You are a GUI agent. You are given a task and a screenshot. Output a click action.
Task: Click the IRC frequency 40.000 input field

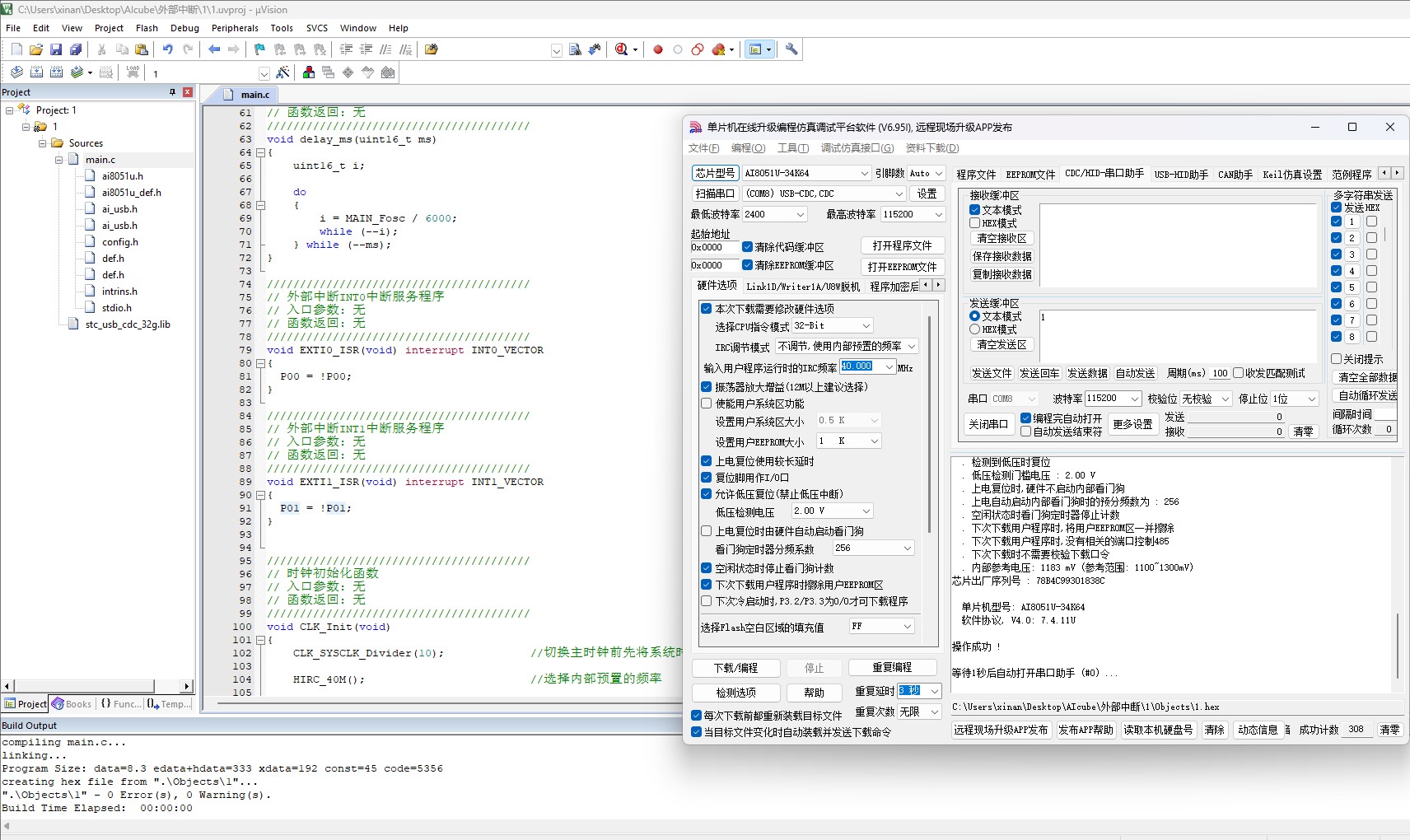861,367
